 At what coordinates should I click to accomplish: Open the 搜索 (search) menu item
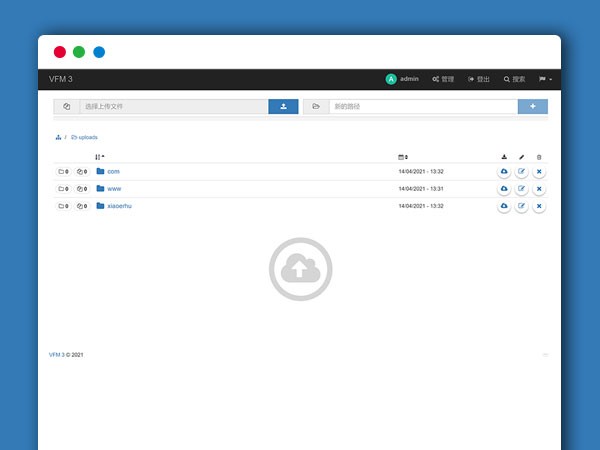514,79
